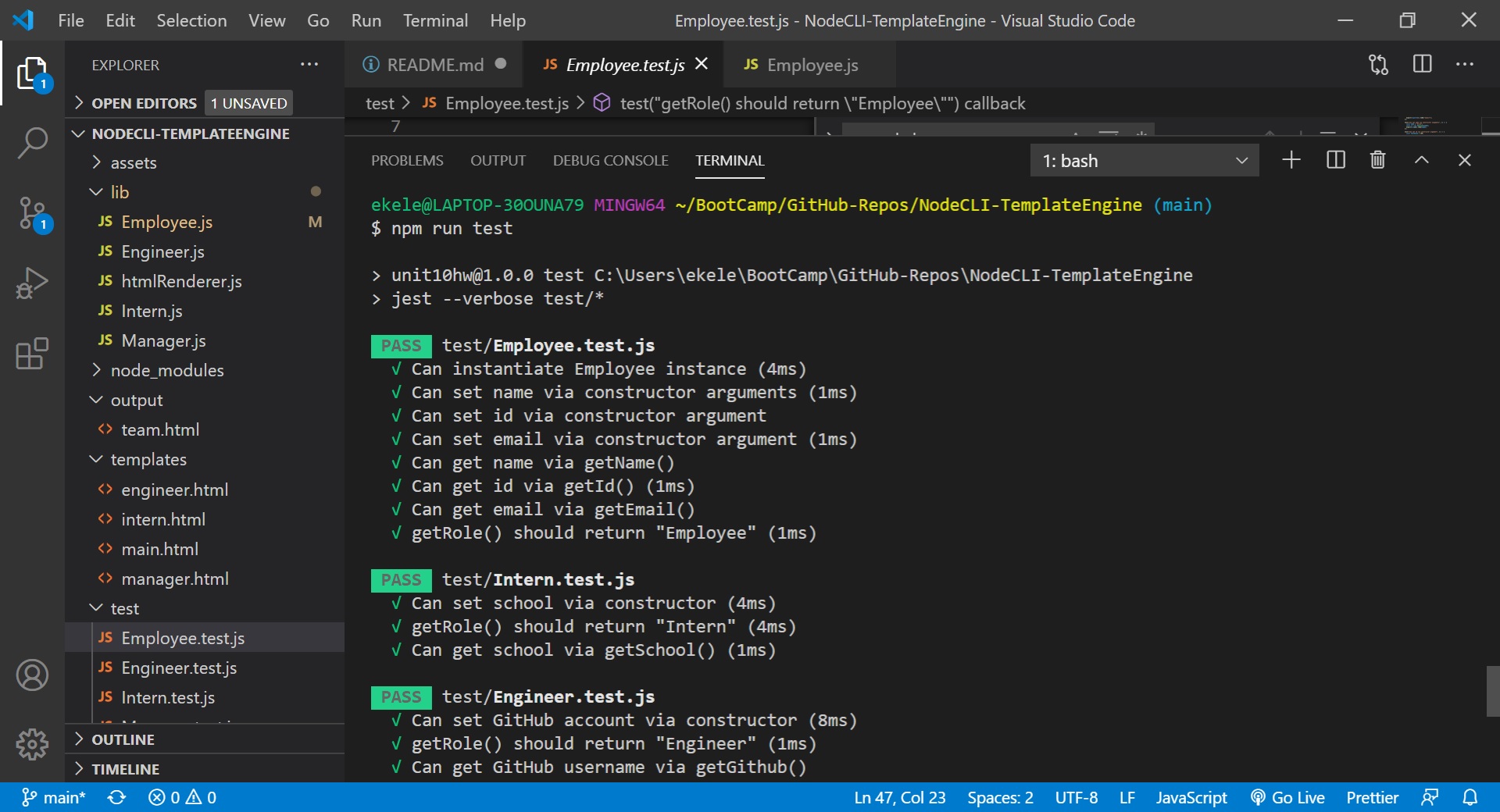Image resolution: width=1500 pixels, height=812 pixels.
Task: Open Manager.js file in explorer
Action: pyautogui.click(x=205, y=340)
